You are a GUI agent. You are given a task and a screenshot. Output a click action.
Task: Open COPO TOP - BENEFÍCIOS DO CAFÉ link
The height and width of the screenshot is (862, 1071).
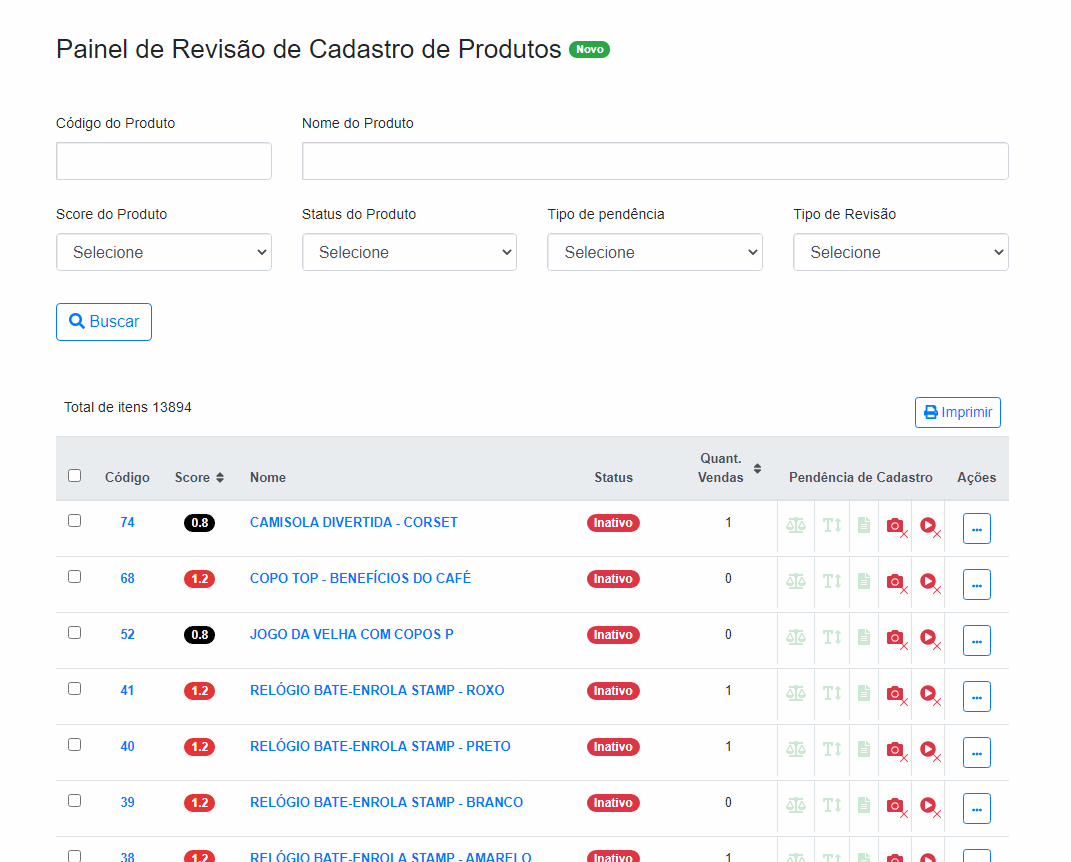(x=361, y=579)
